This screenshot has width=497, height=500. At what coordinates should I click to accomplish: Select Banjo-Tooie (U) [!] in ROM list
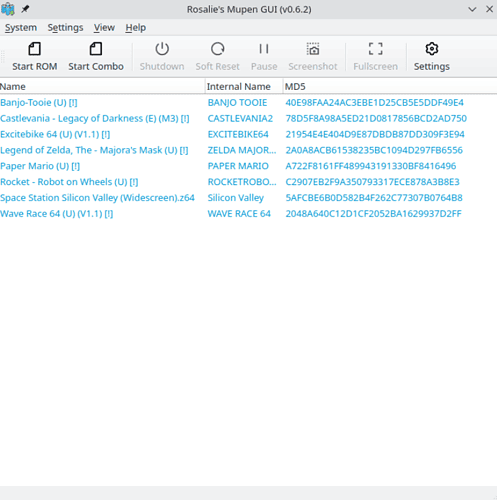[39, 103]
